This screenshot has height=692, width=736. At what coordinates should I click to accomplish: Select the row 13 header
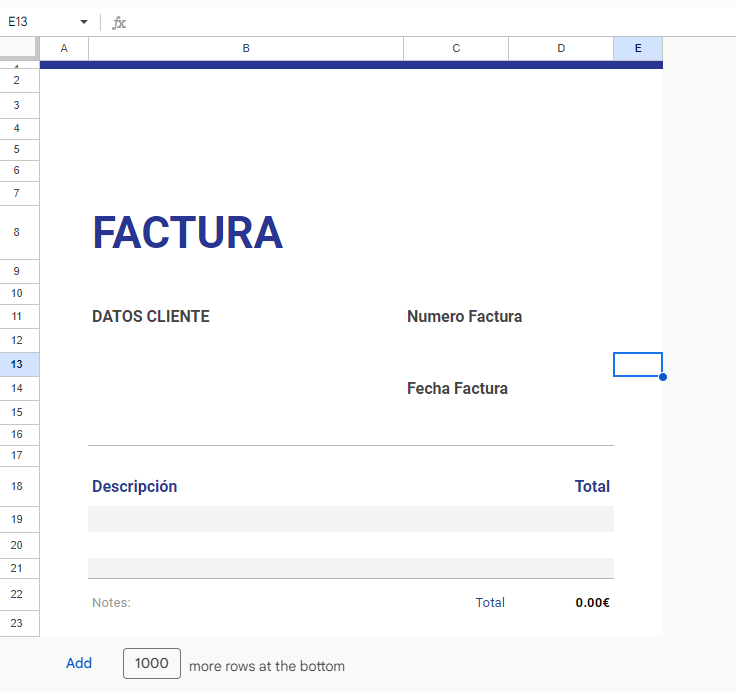(17, 365)
